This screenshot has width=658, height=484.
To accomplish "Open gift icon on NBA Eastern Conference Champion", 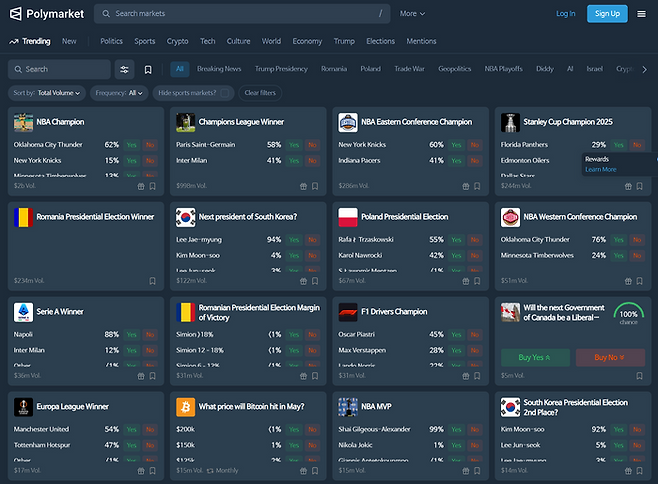I will click(x=466, y=186).
